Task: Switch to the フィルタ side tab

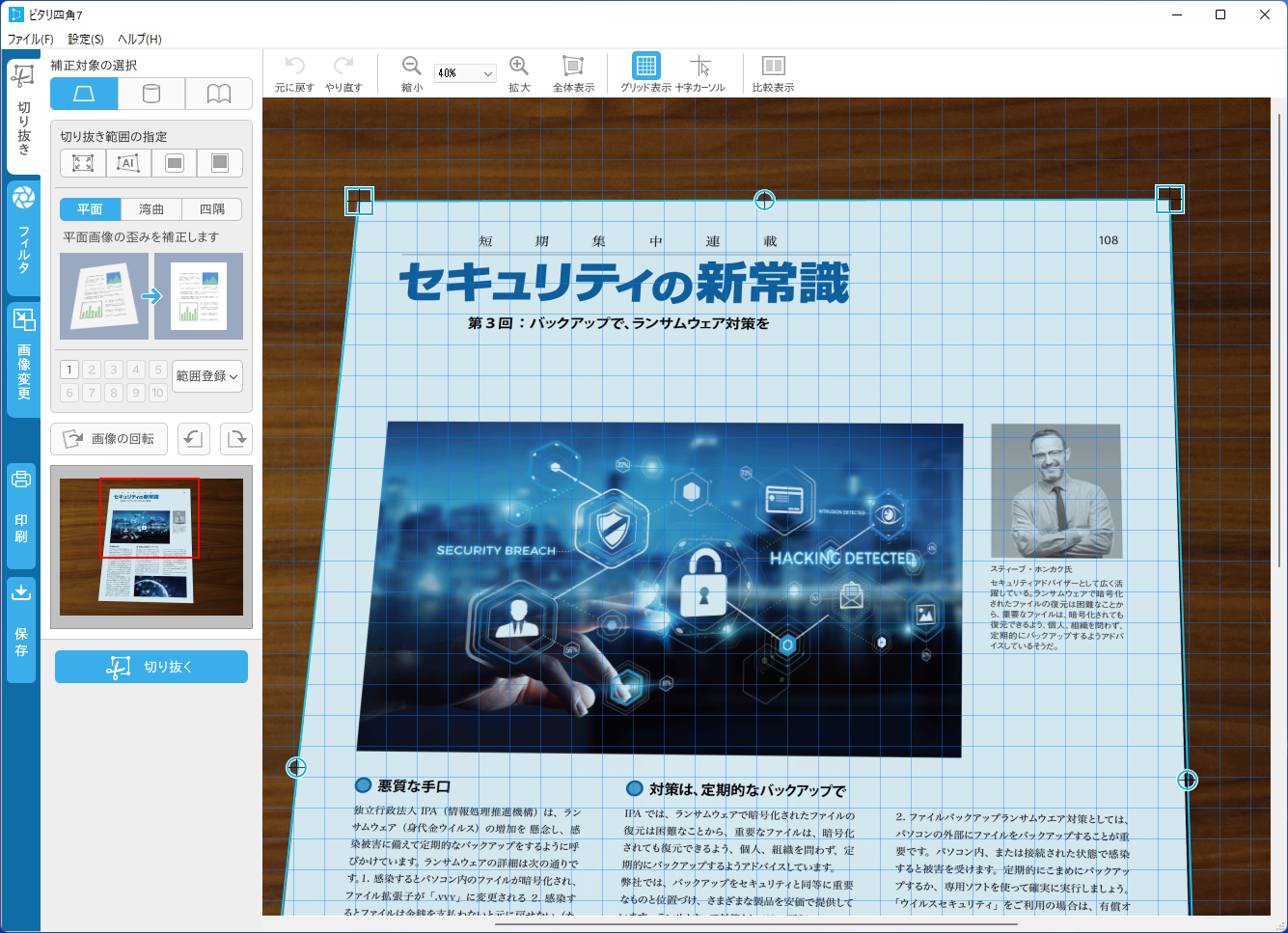Action: point(23,236)
